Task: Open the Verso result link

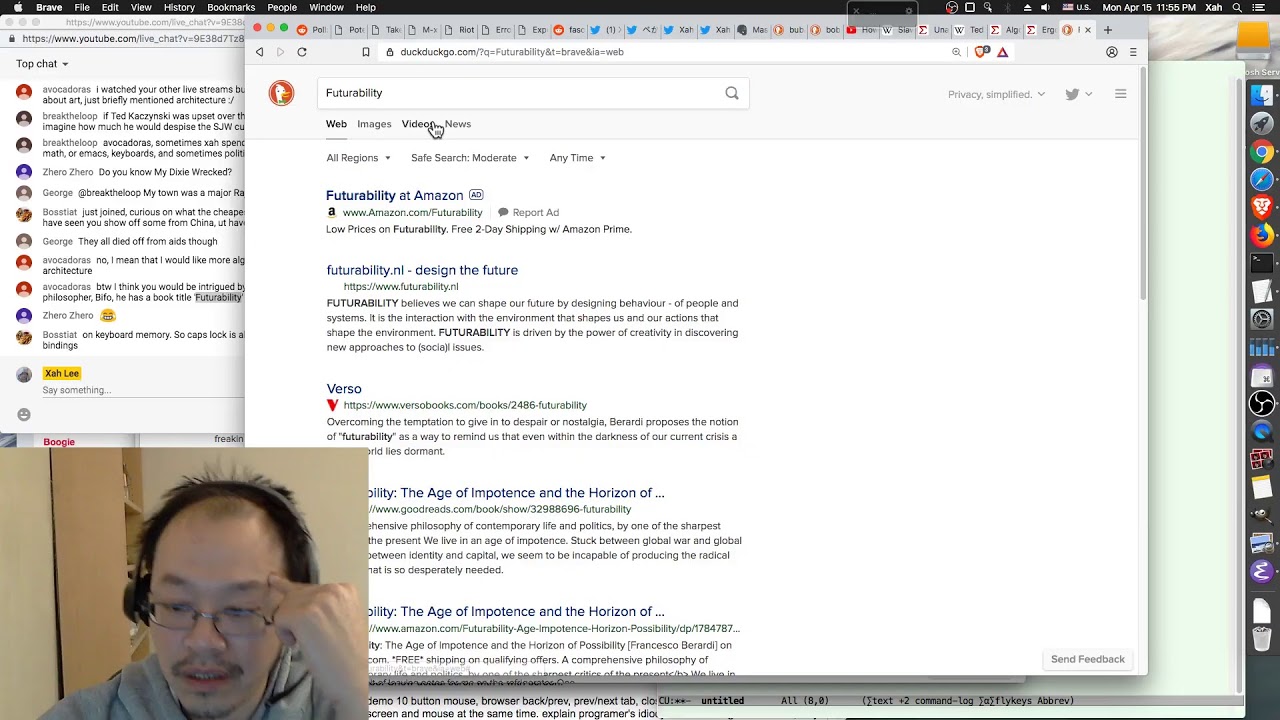Action: [344, 389]
